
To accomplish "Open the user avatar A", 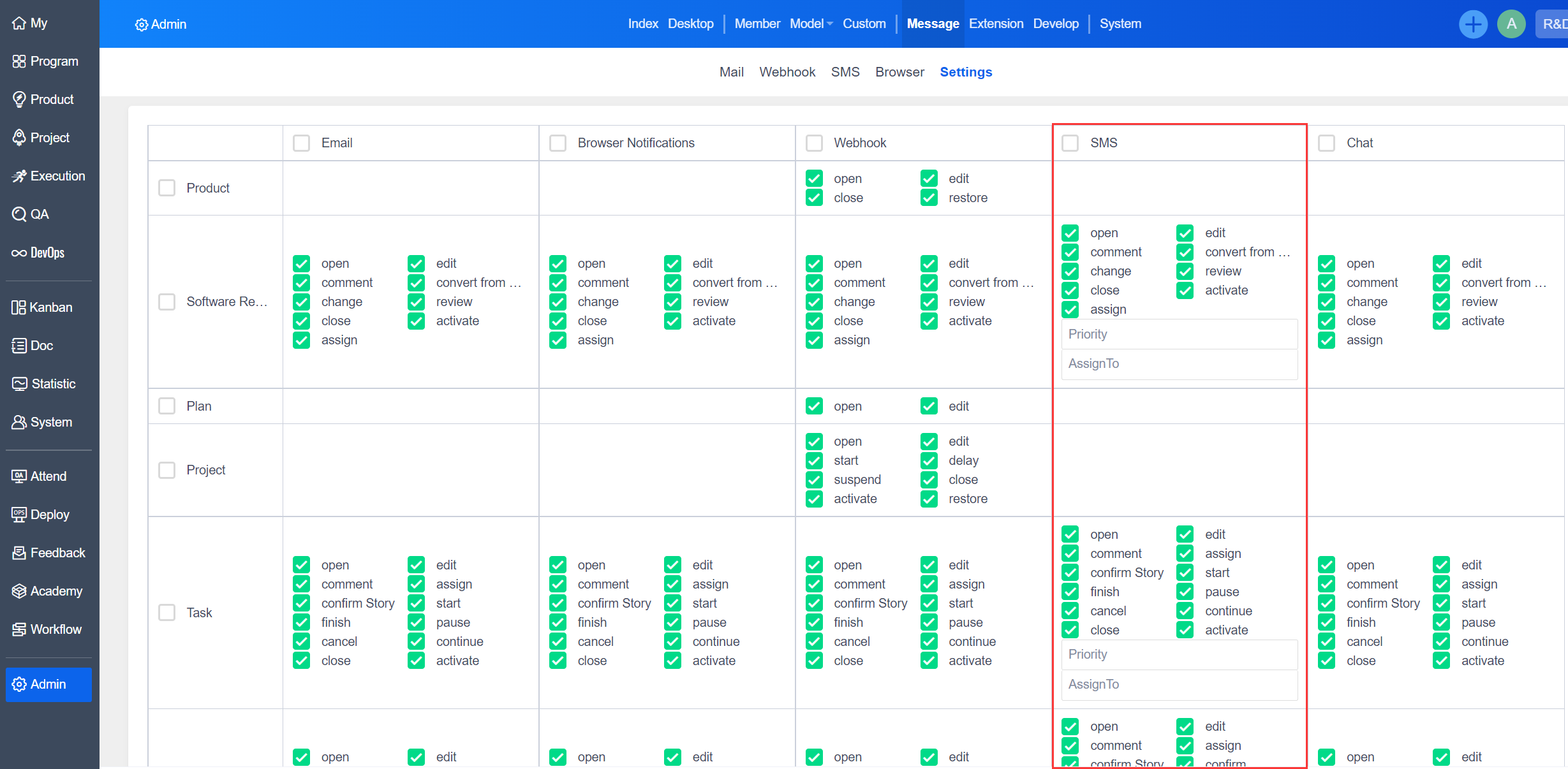I will point(1511,24).
